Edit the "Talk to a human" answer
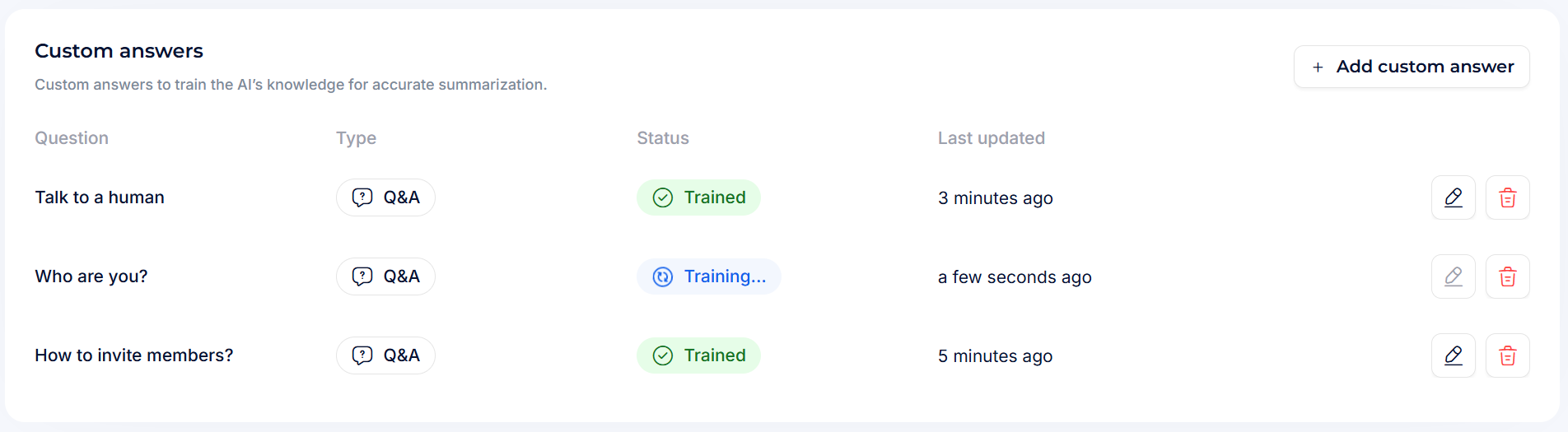The image size is (1568, 432). tap(1453, 197)
